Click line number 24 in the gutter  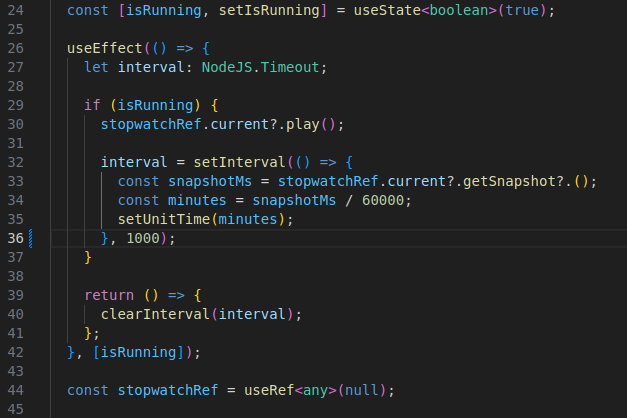[16, 10]
